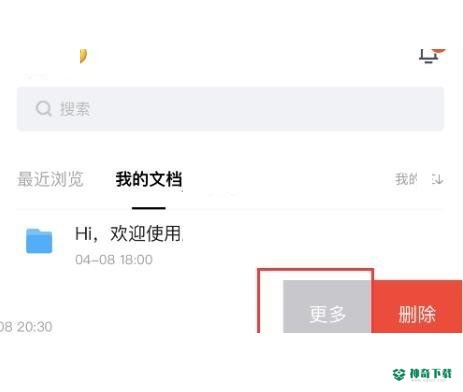The height and width of the screenshot is (392, 463).
Task: Click the 神奇下载 watermark text
Action: point(431,374)
